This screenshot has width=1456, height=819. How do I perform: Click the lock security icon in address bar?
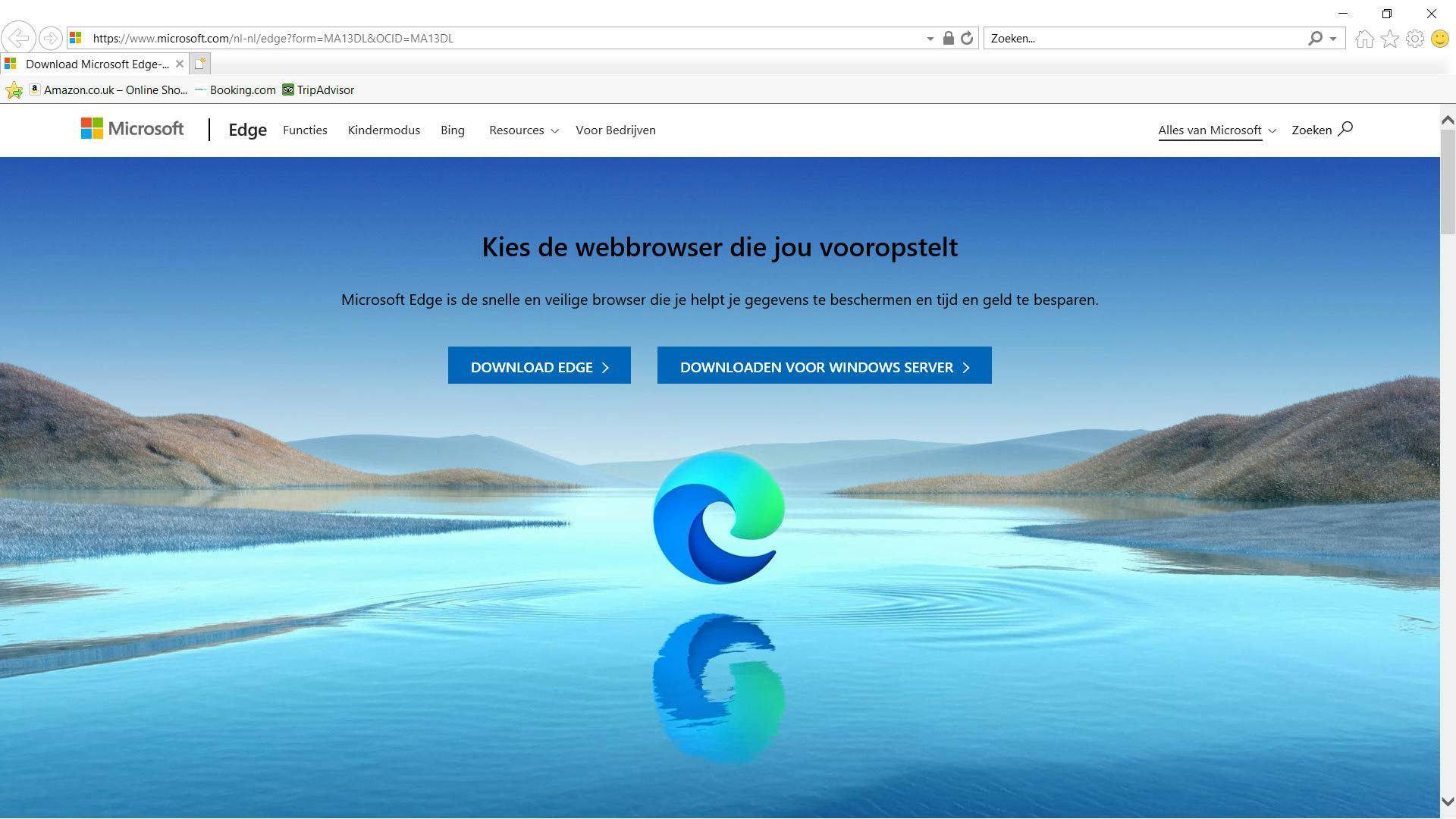tap(948, 38)
